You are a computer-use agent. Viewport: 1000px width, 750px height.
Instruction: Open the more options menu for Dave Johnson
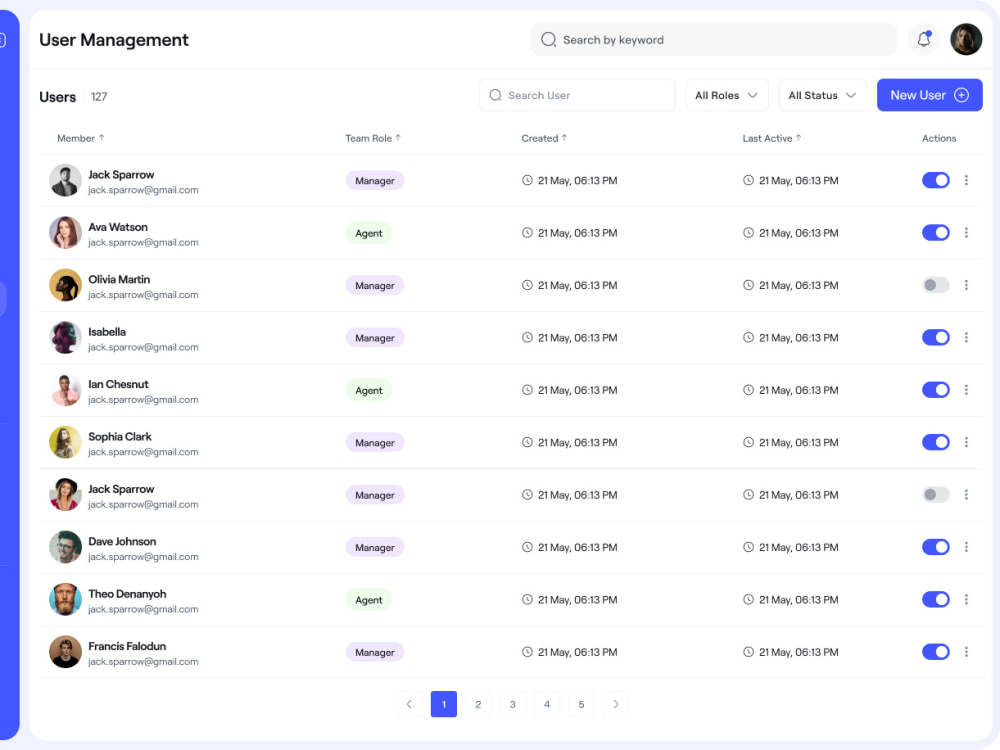click(x=966, y=547)
